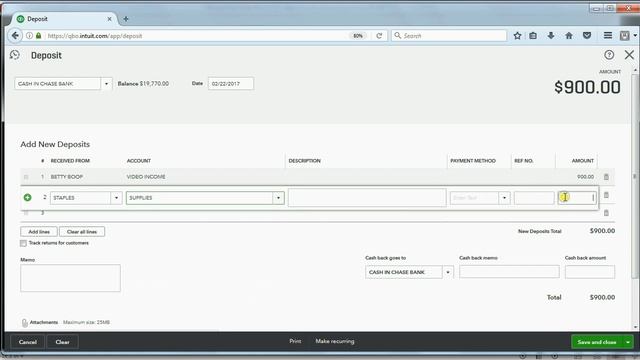The image size is (640, 360).
Task: Click the RECEIVED FROM column header
Action: pyautogui.click(x=70, y=161)
